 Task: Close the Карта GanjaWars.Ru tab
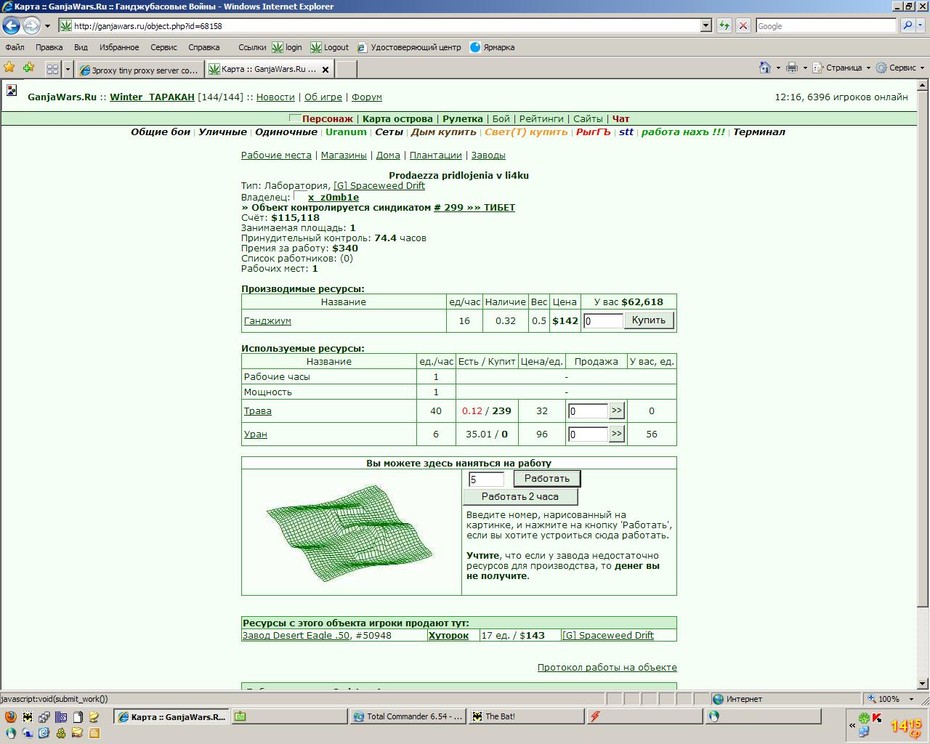325,69
